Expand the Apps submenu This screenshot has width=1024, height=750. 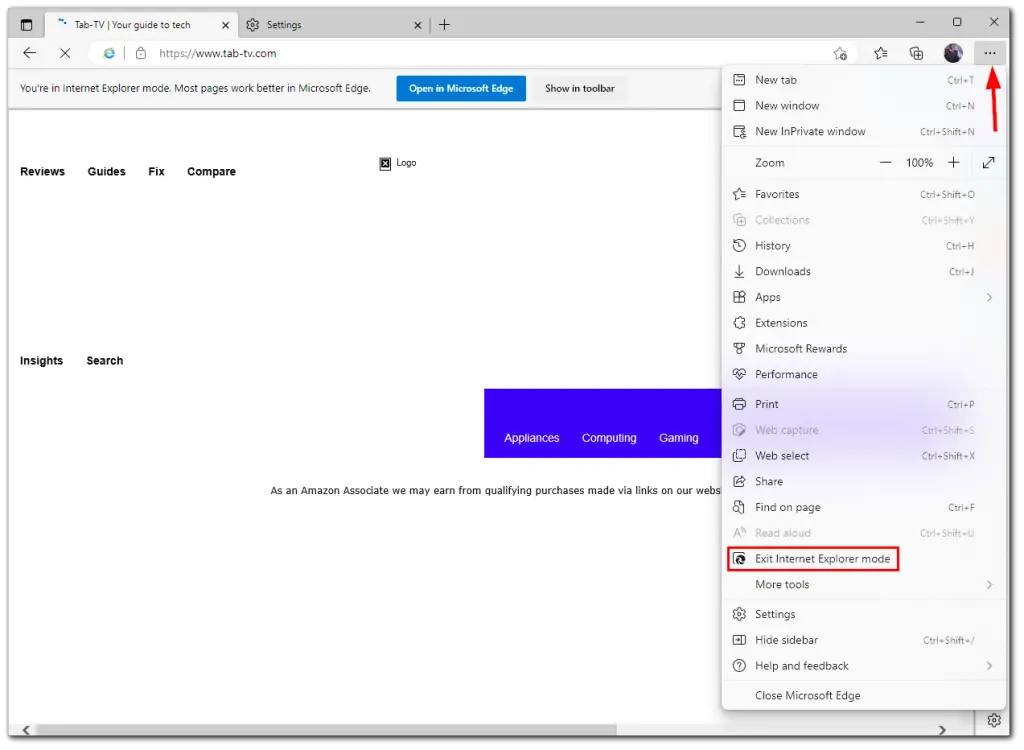click(769, 297)
